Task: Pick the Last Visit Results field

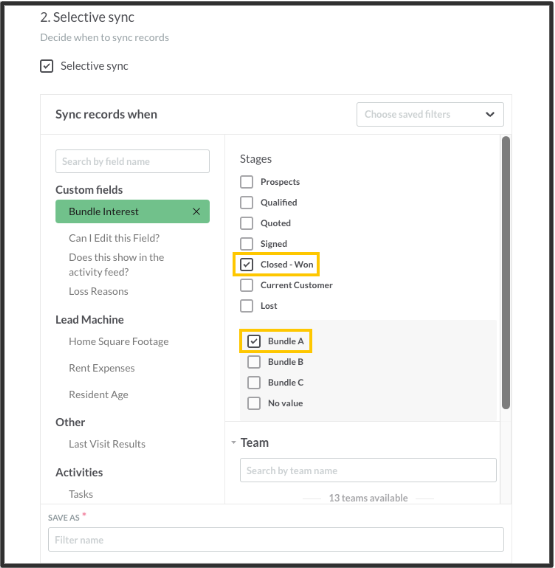Action: 107,444
